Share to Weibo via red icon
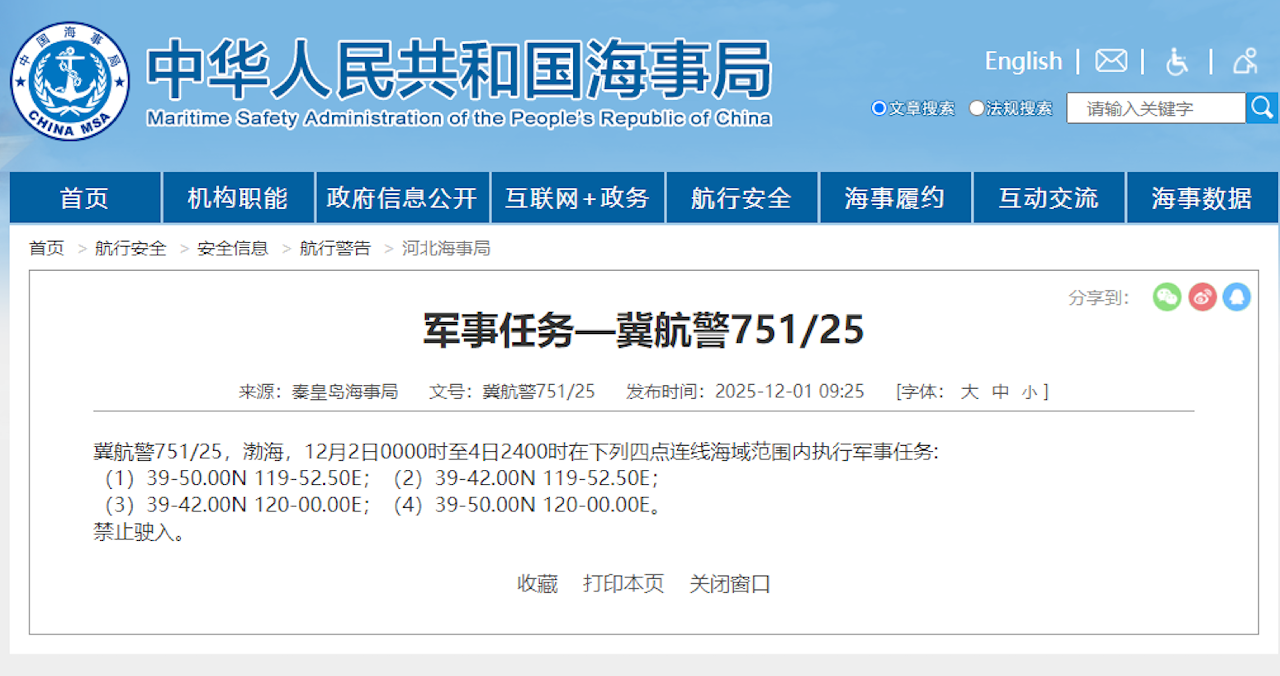Screen dimensions: 1280x676 (x=1202, y=296)
